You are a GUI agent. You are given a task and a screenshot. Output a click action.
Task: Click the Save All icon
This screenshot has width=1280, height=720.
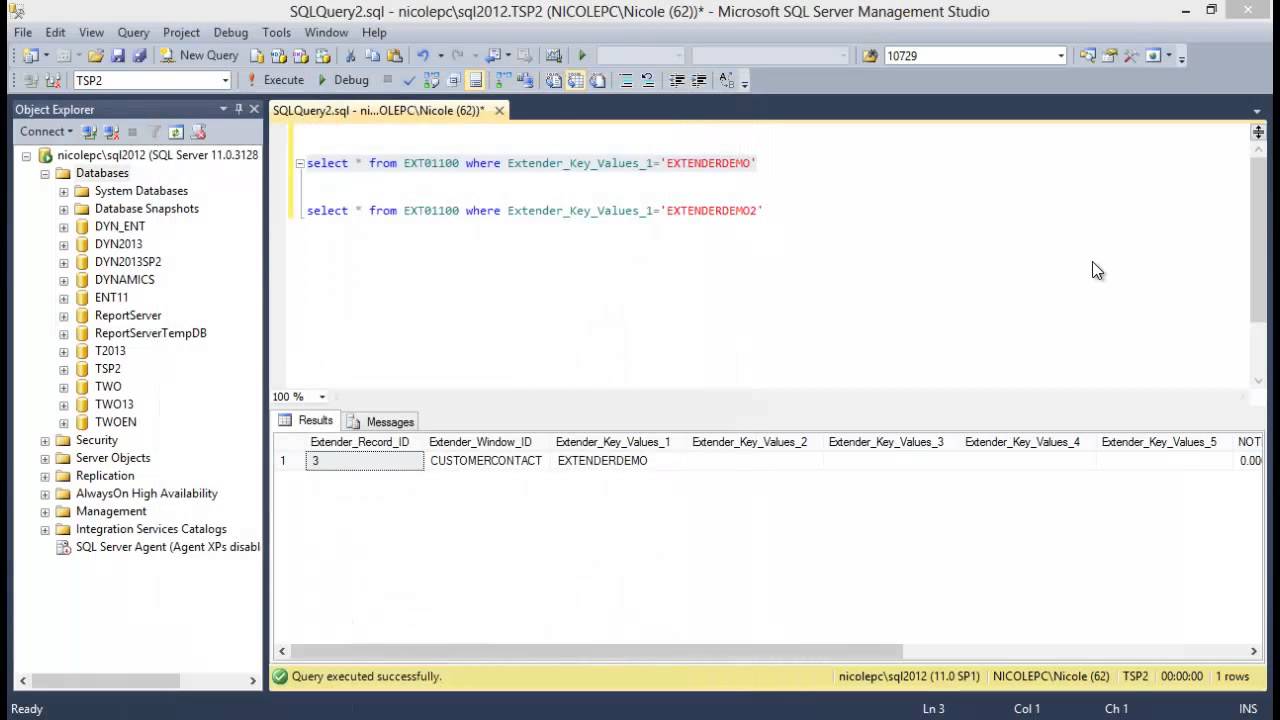point(139,56)
